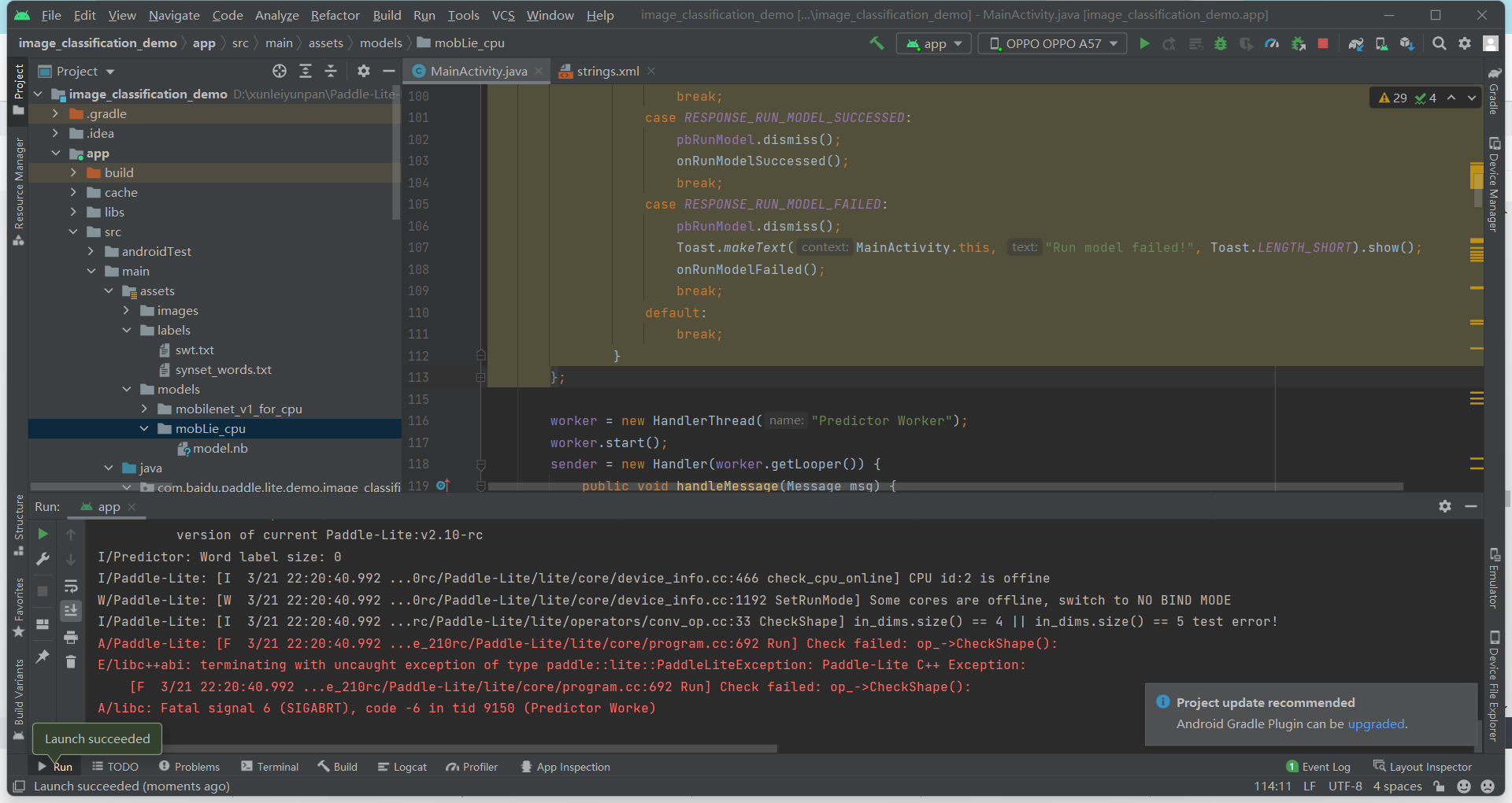
Task: Open the App Inspection tool window
Action: (565, 767)
